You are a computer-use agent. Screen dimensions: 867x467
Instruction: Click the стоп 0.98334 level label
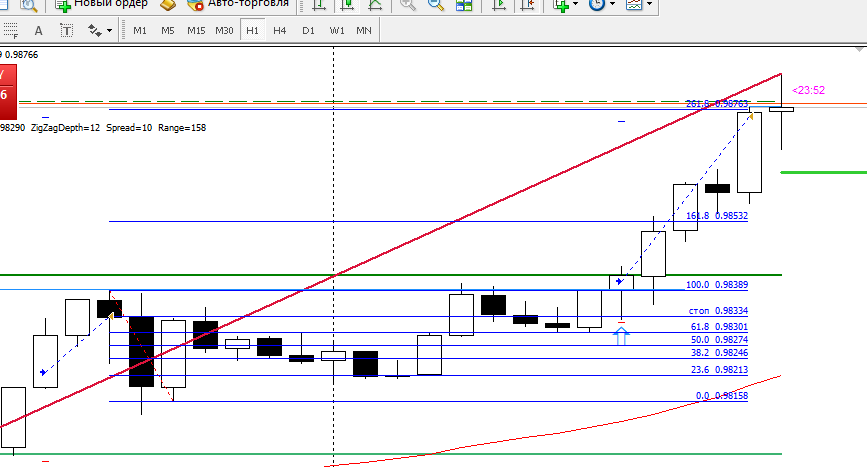[x=718, y=311]
